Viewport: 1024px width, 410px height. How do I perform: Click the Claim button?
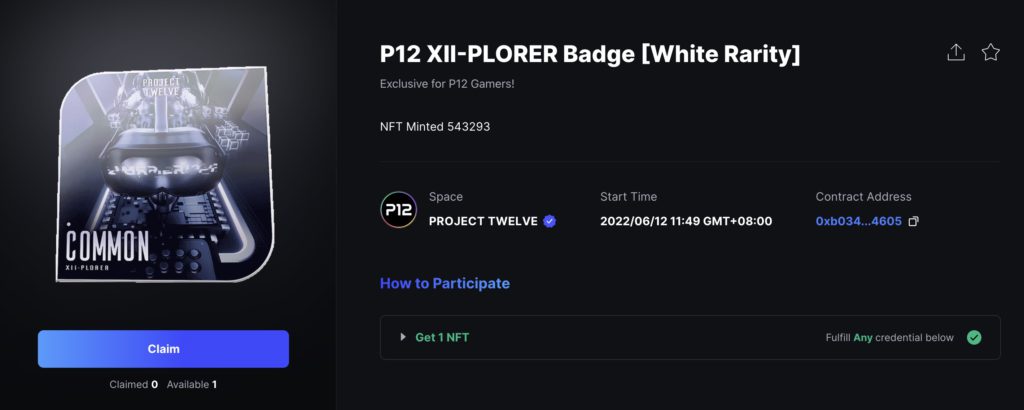(x=163, y=349)
